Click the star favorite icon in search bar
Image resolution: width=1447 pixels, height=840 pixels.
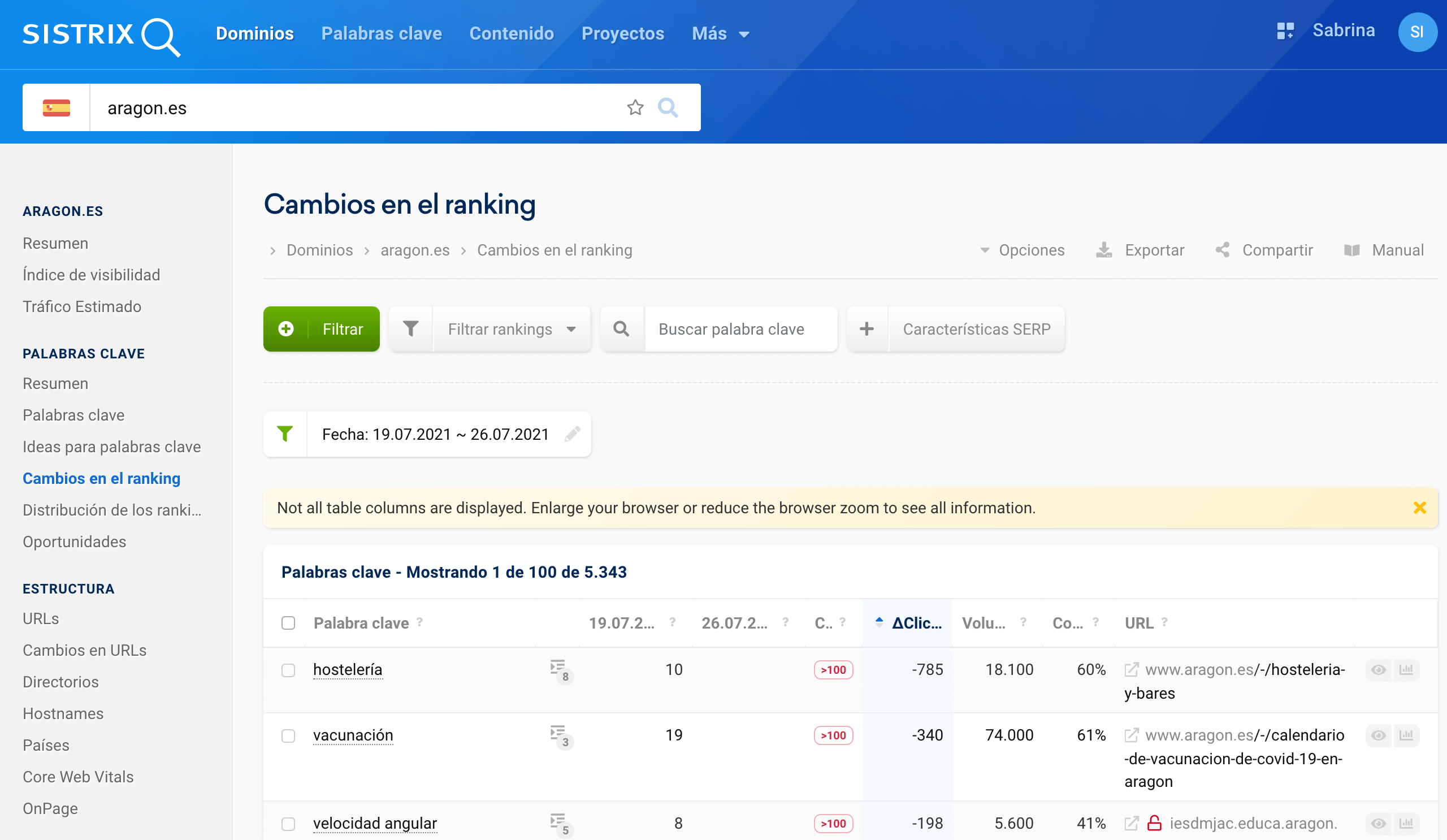[x=635, y=107]
